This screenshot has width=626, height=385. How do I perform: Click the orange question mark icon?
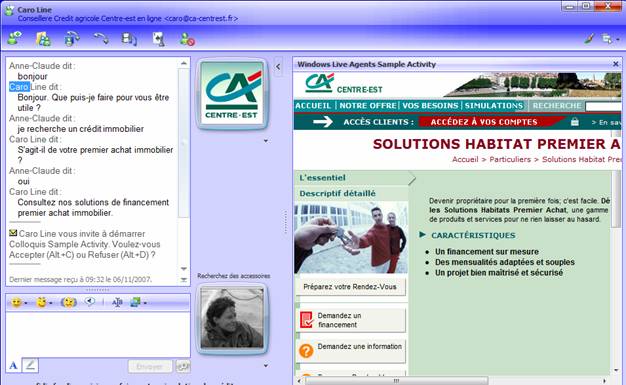pos(306,351)
